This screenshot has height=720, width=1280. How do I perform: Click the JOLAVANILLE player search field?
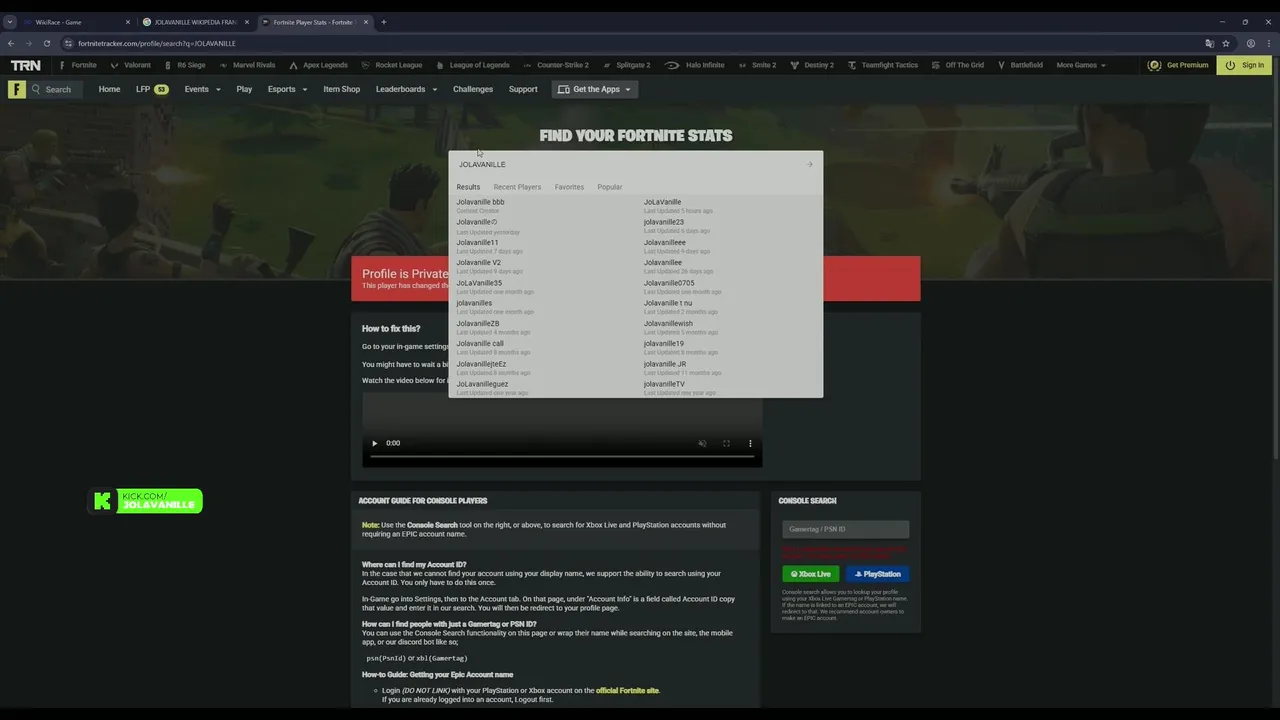point(628,164)
